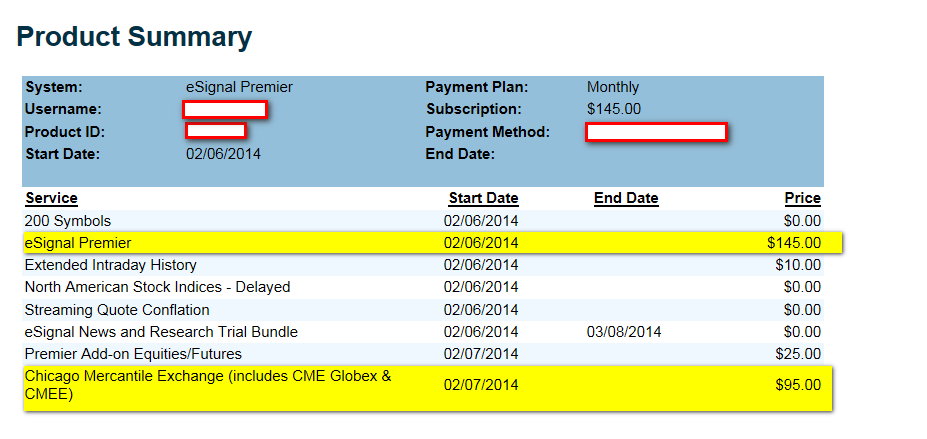Click the System value "eSignal Premier" in the blue header
927x439 pixels.
click(239, 87)
